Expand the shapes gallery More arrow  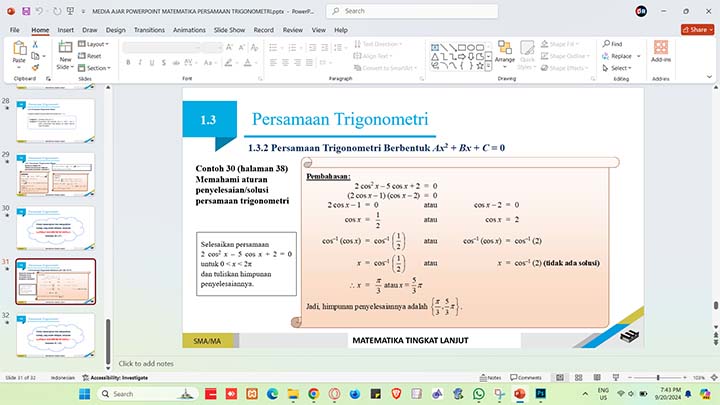(489, 67)
